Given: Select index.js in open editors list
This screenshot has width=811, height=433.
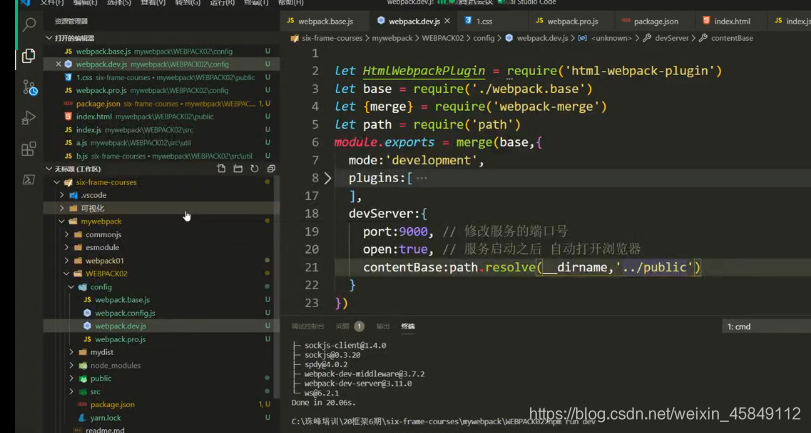Looking at the screenshot, I should [x=162, y=130].
